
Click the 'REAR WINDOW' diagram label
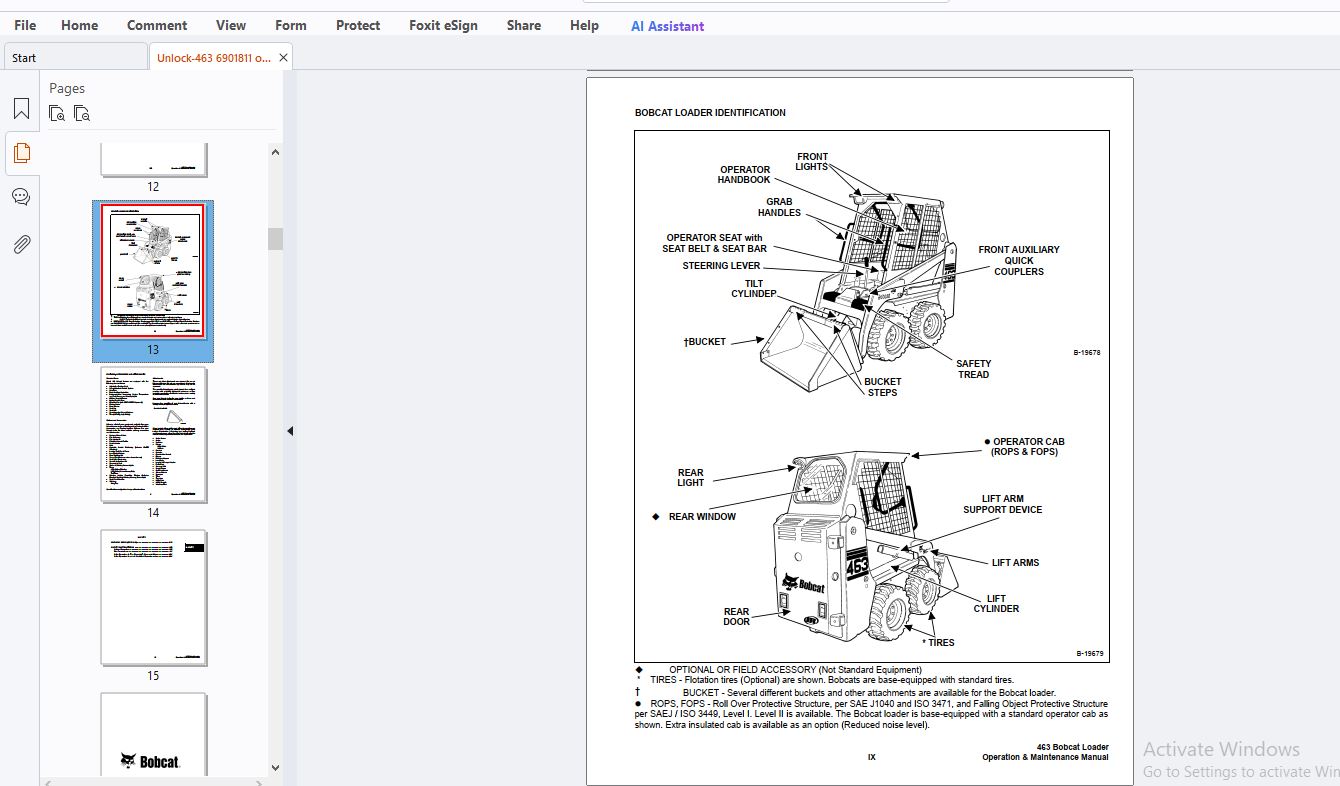point(702,517)
